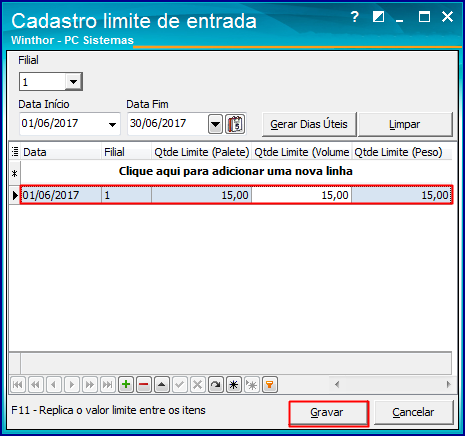The height and width of the screenshot is (436, 465).
Task: Click the diagonal half-filled title bar icon
Action: 378,17
